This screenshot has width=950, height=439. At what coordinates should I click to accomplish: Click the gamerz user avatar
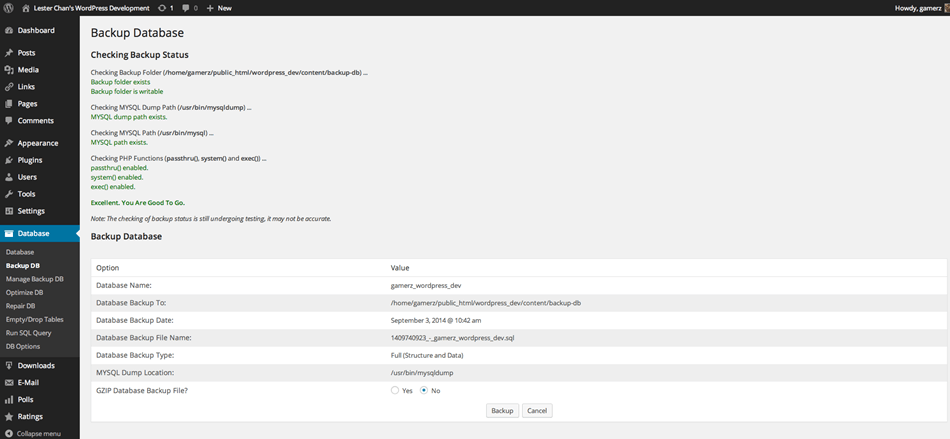tap(946, 8)
